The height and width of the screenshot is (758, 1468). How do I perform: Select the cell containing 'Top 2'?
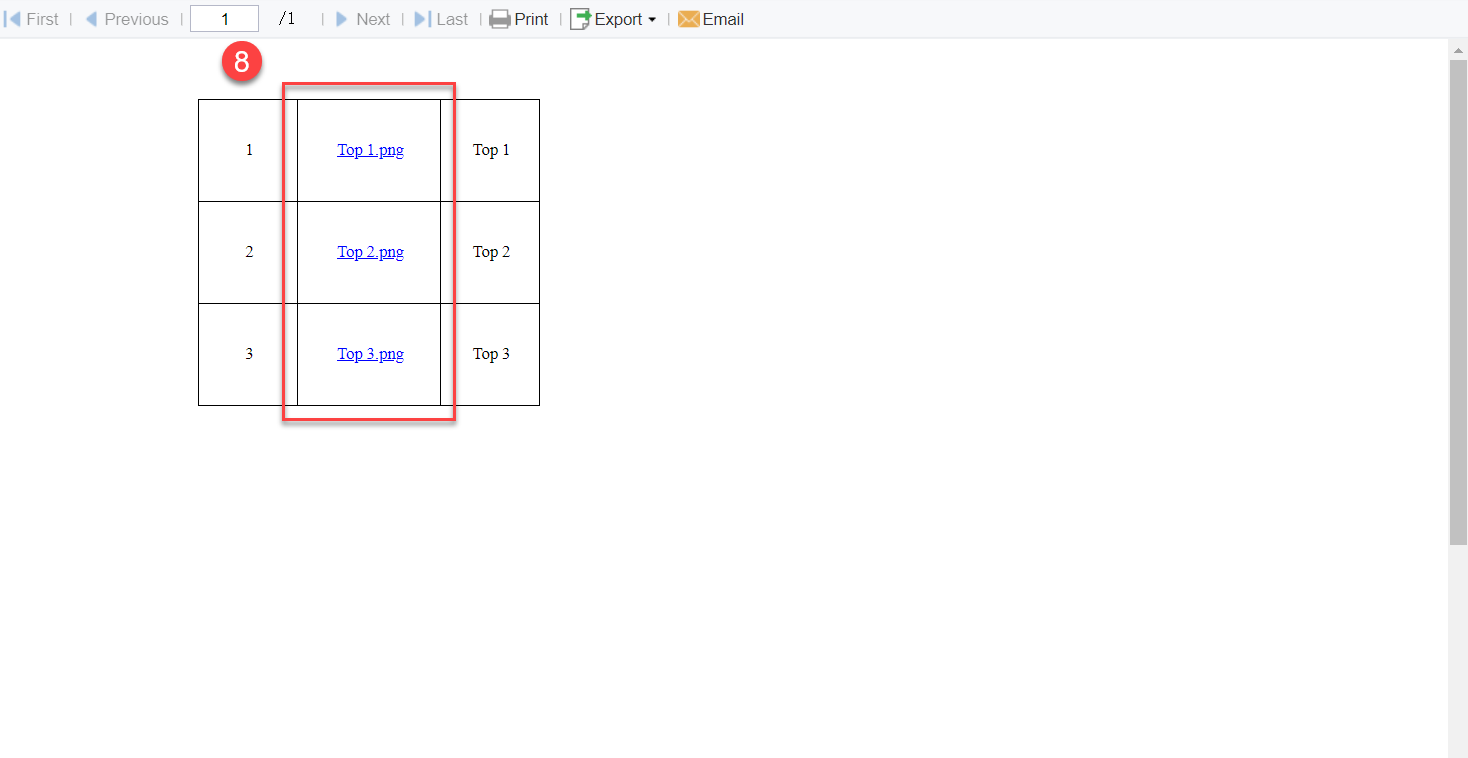point(491,252)
